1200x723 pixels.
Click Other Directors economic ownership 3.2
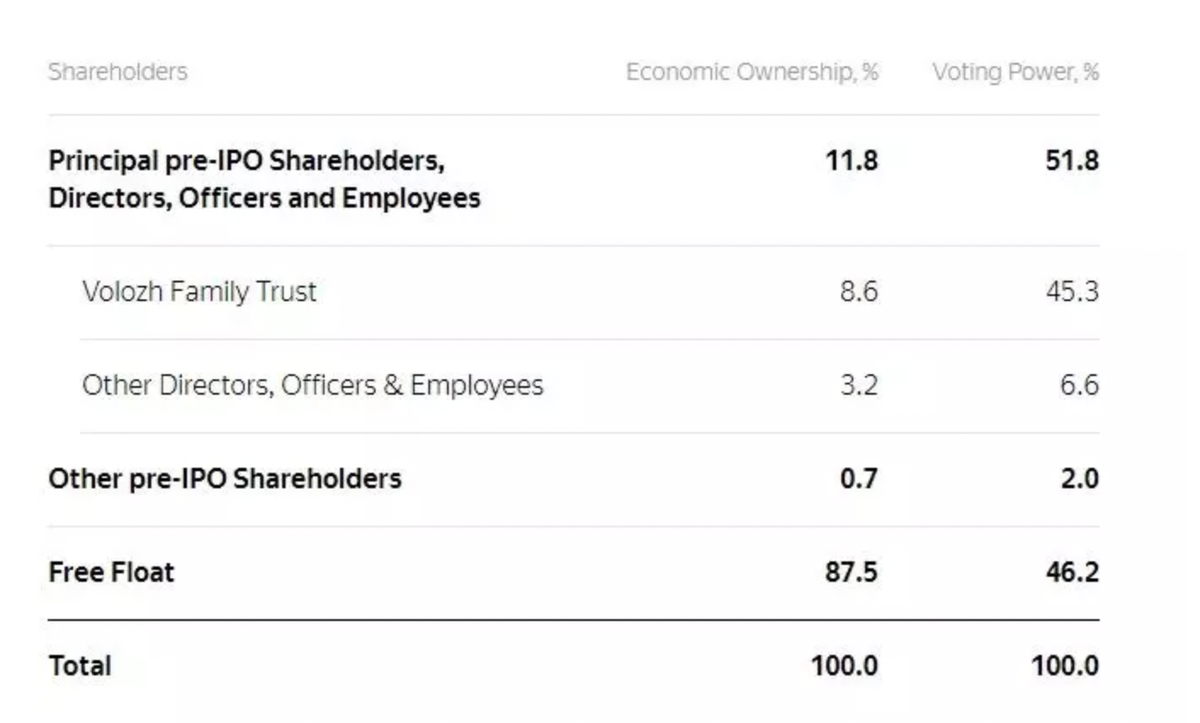pos(858,386)
